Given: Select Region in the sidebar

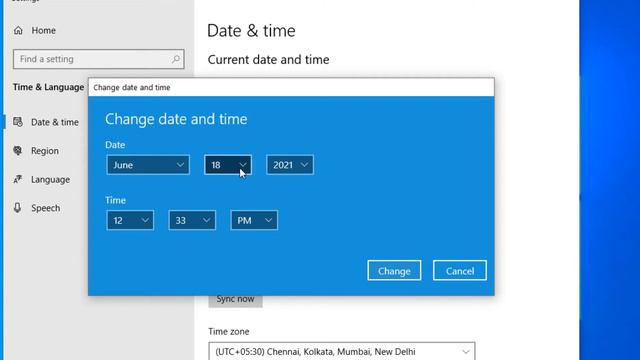Looking at the screenshot, I should tap(45, 151).
